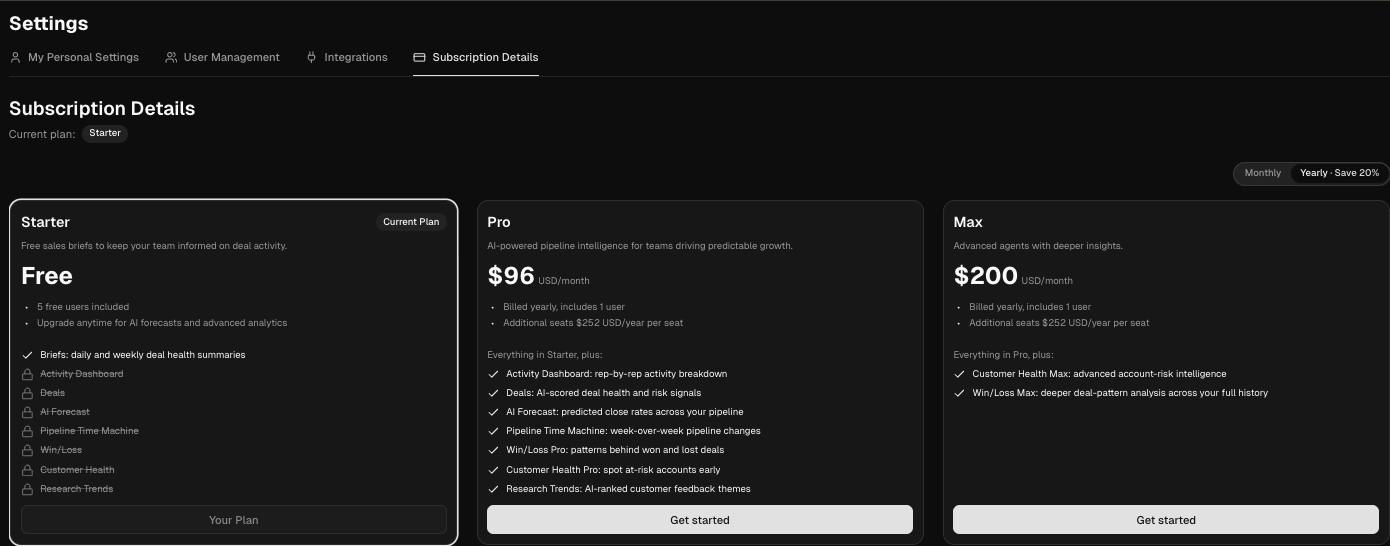
Task: Switch billing to Monthly
Action: click(1262, 173)
